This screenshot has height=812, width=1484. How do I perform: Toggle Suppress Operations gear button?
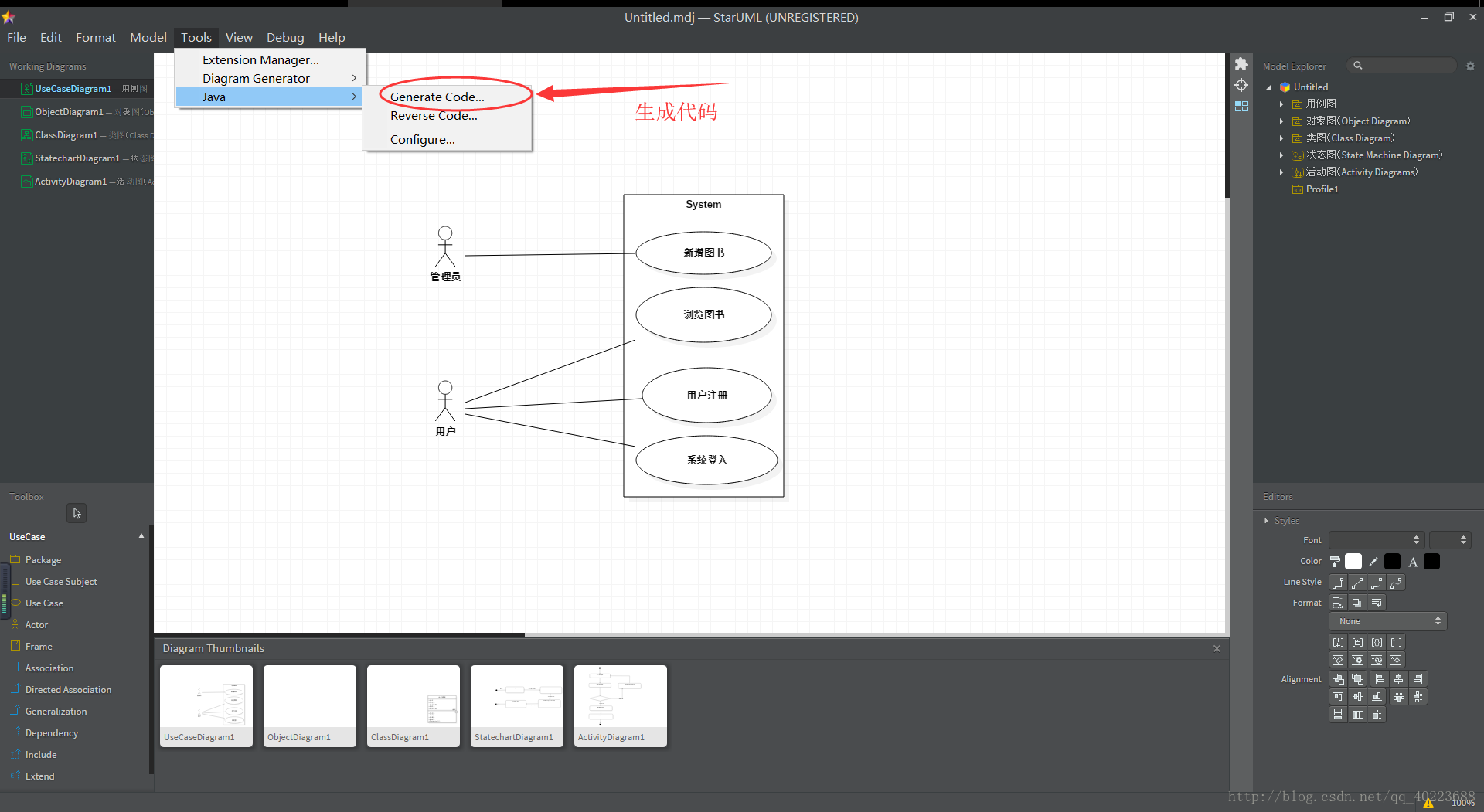click(1357, 660)
